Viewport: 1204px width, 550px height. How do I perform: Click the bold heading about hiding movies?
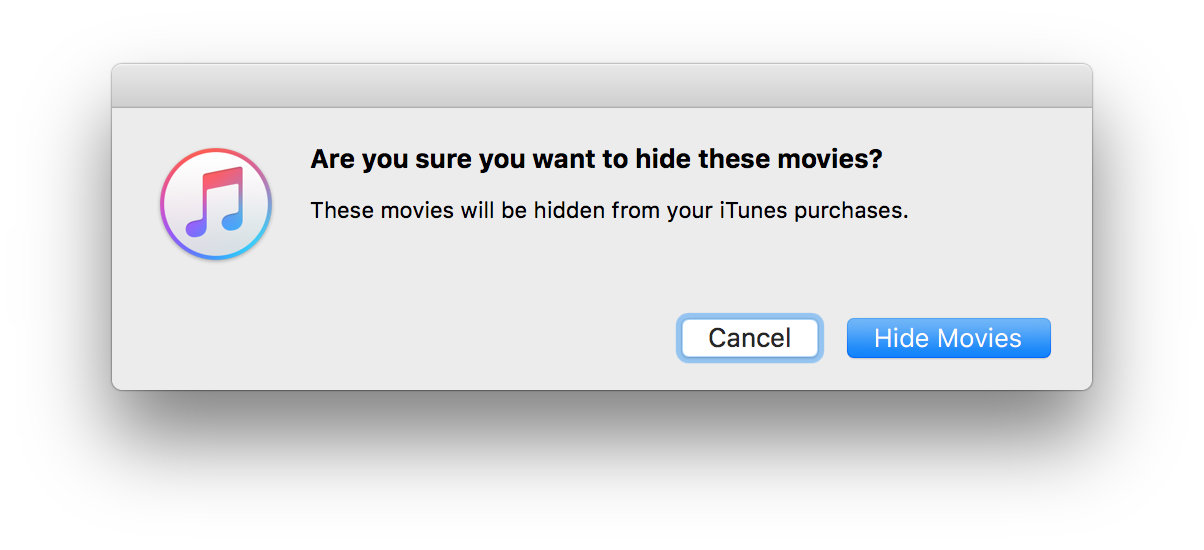pyautogui.click(x=597, y=159)
